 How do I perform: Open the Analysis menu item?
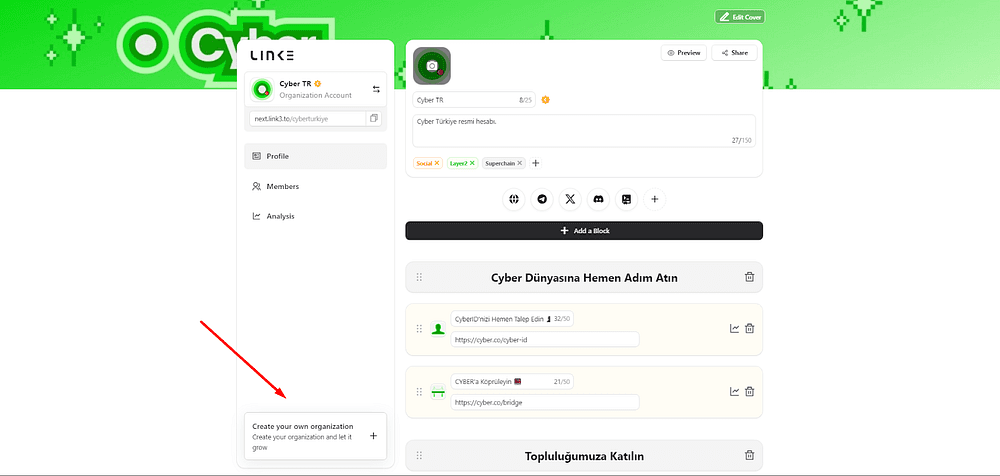(x=315, y=216)
